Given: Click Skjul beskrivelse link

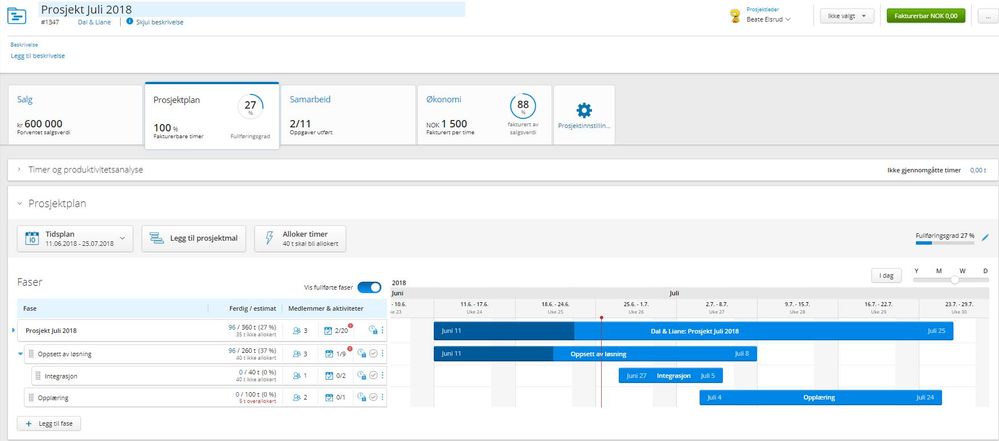Looking at the screenshot, I should point(160,22).
